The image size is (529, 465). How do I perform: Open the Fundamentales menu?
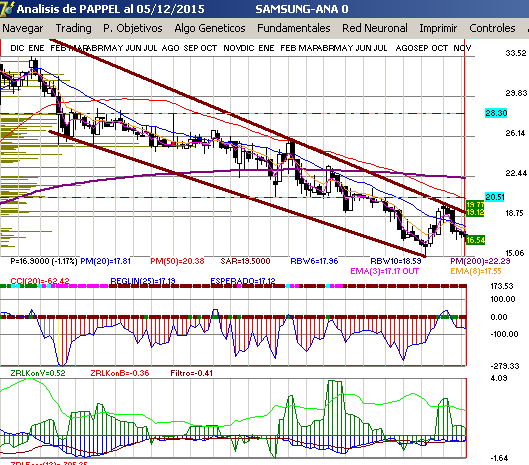294,28
